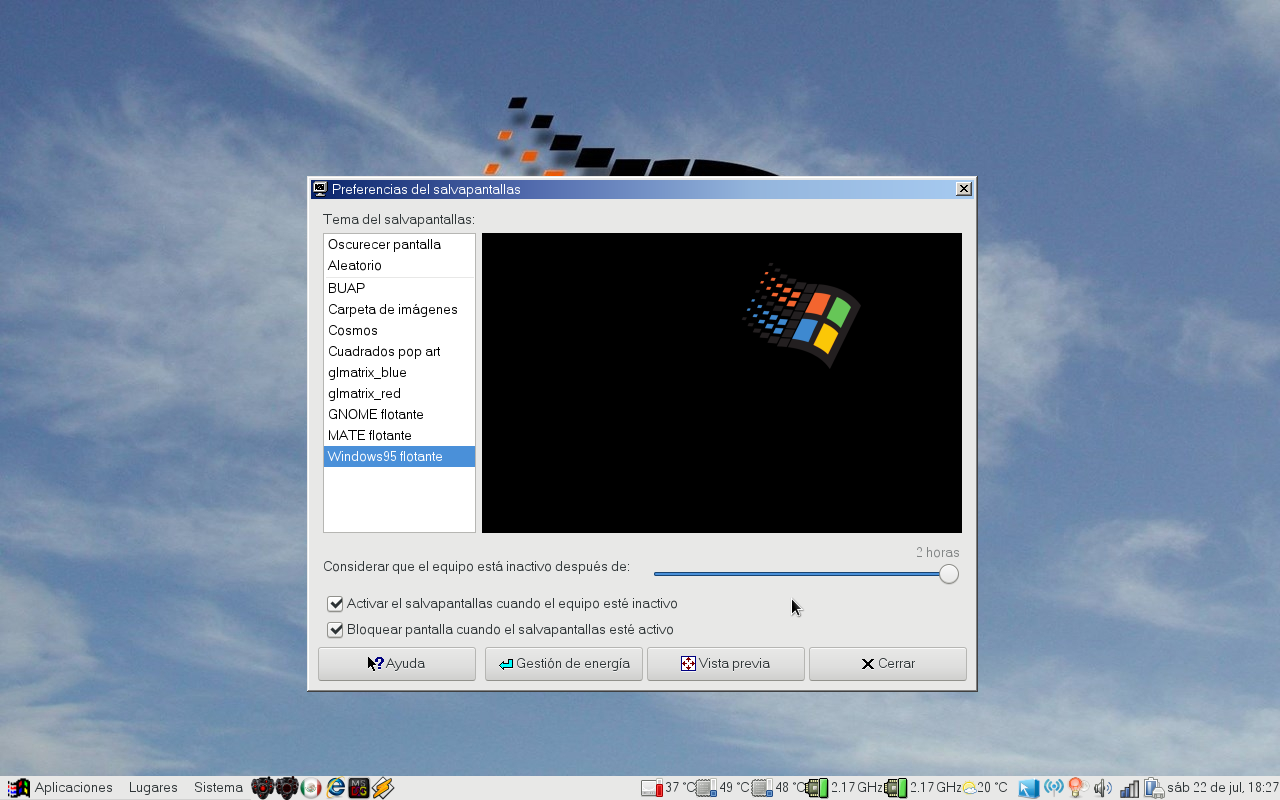This screenshot has width=1280, height=800.
Task: Click the Ayuda button
Action: click(x=397, y=664)
